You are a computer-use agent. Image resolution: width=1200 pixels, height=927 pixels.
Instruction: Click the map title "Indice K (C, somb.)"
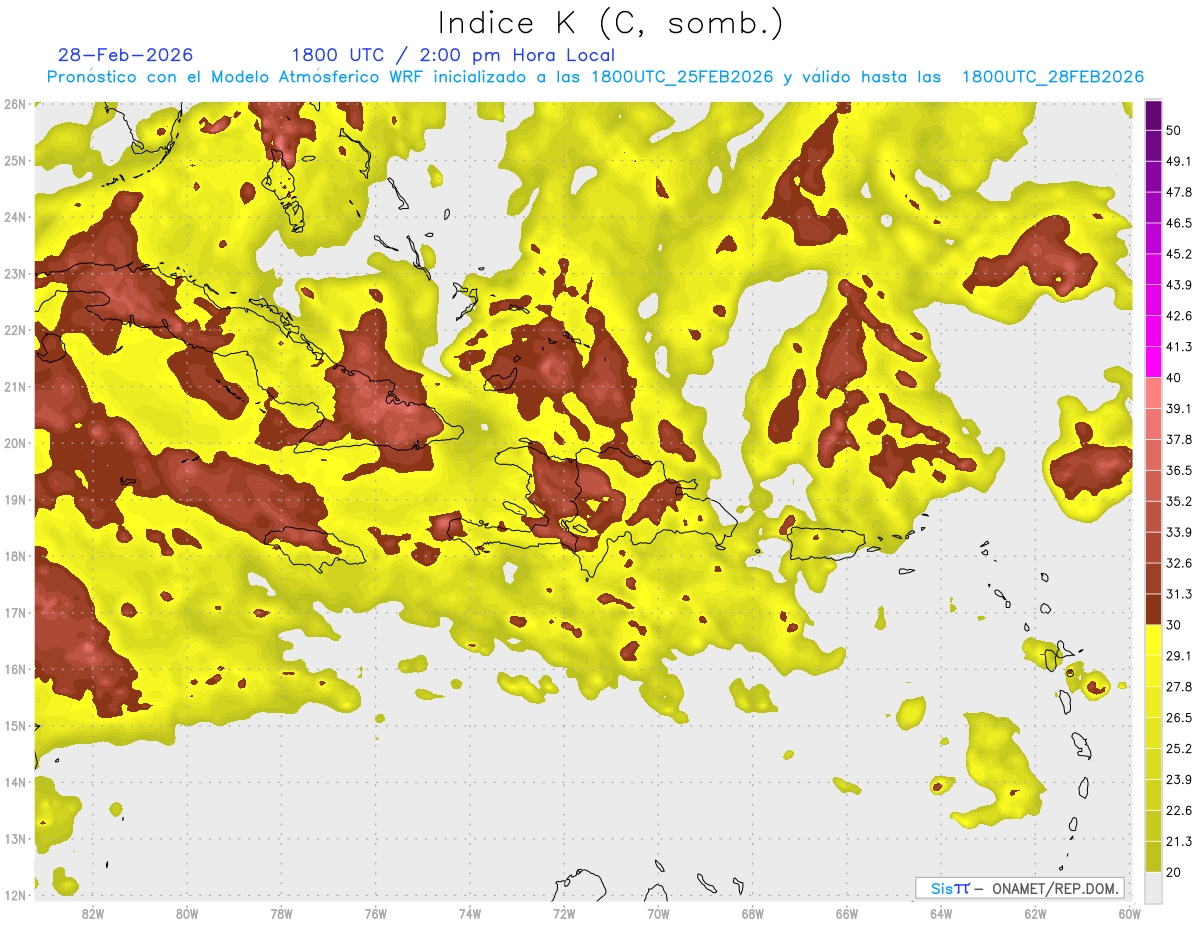click(611, 24)
